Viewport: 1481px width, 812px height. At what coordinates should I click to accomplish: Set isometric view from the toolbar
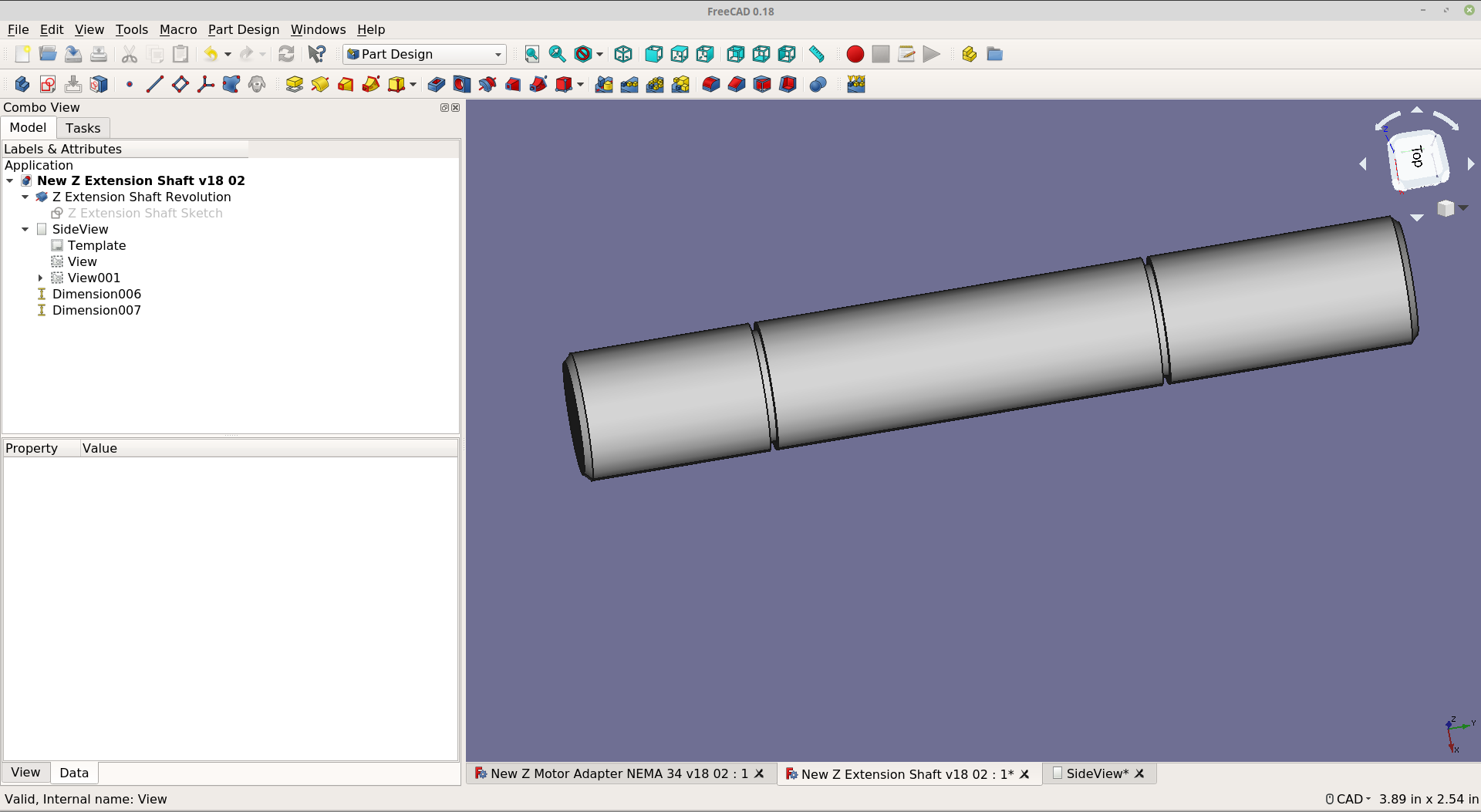point(623,54)
